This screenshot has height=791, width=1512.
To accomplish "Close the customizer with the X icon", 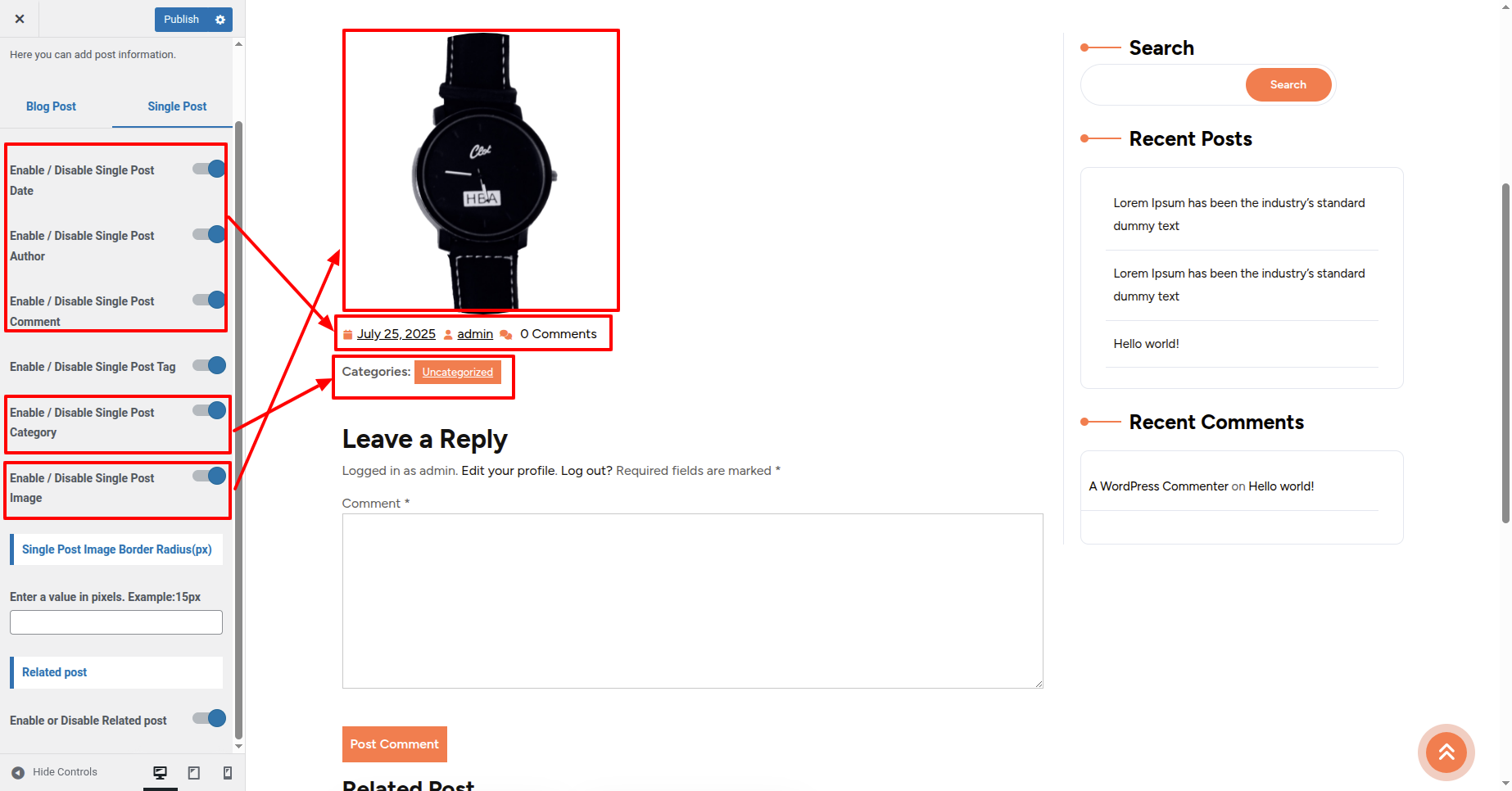I will coord(20,19).
